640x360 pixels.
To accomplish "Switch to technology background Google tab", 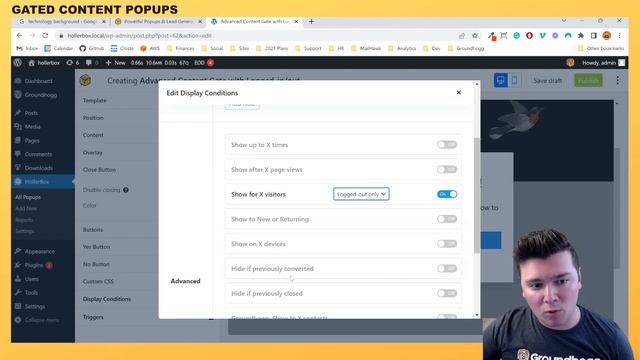I will click(61, 21).
